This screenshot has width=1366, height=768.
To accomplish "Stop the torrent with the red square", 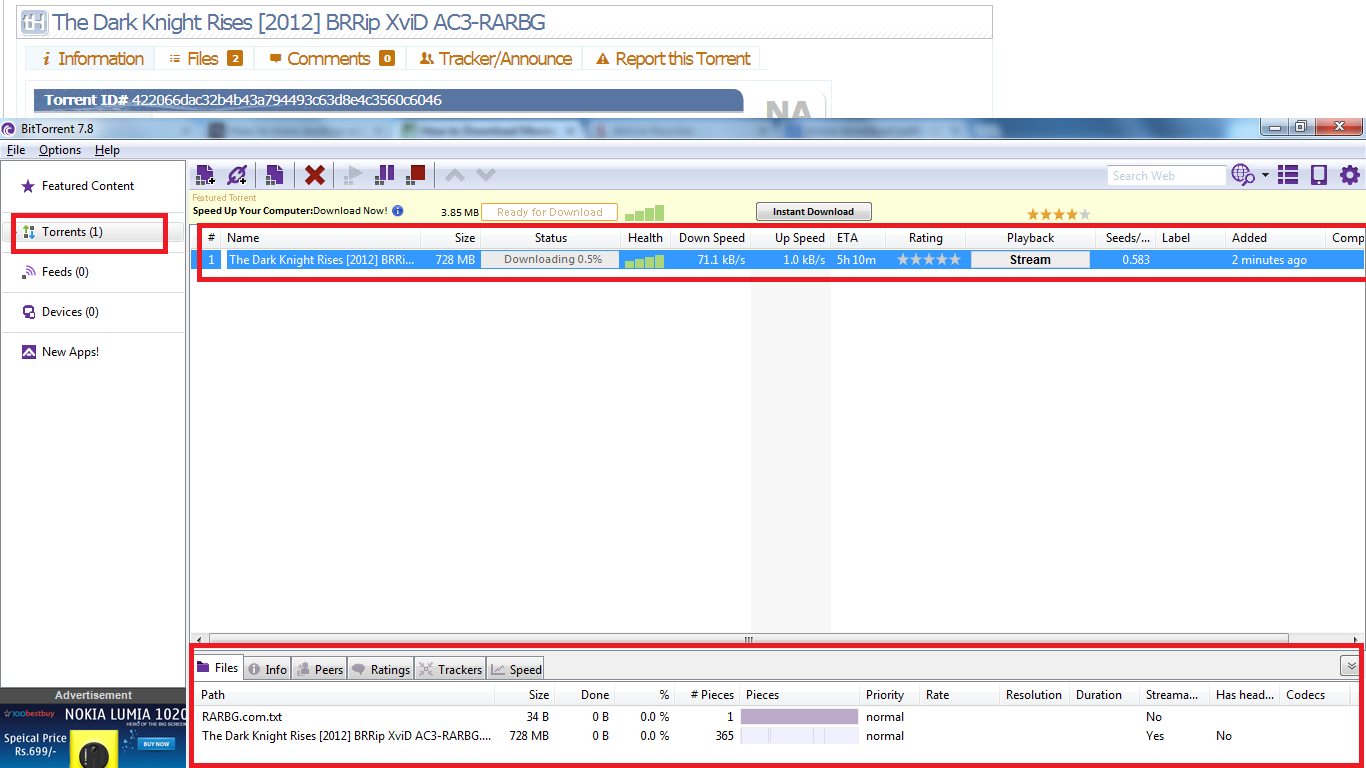I will (416, 175).
